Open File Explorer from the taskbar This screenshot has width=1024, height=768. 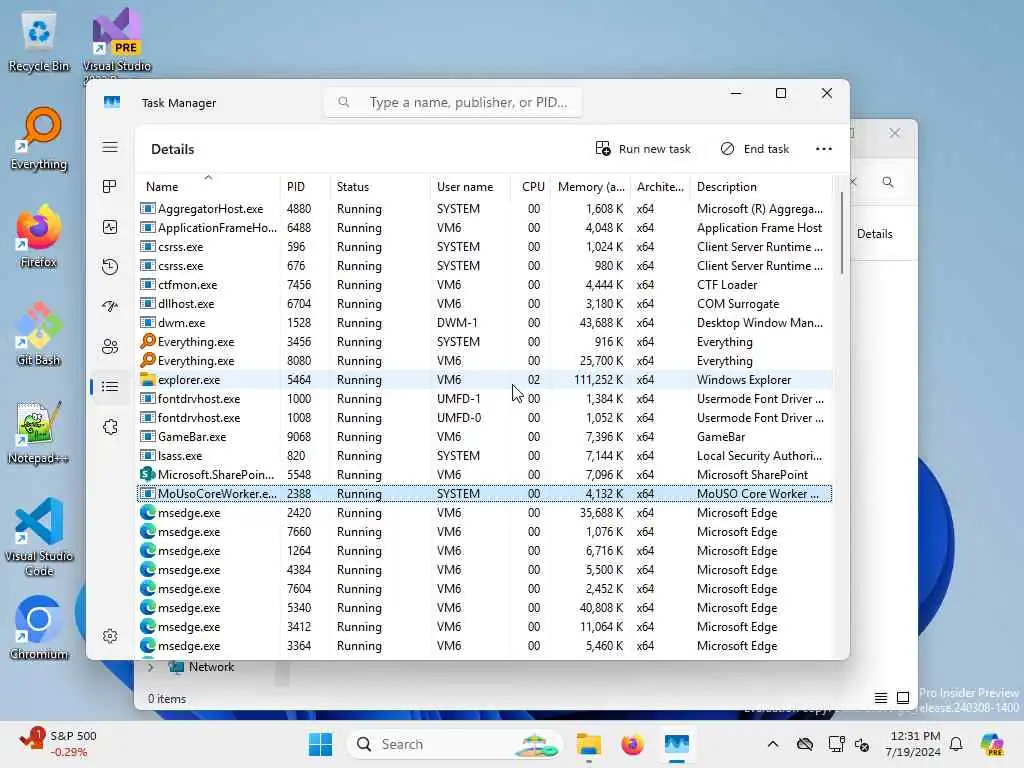[588, 744]
